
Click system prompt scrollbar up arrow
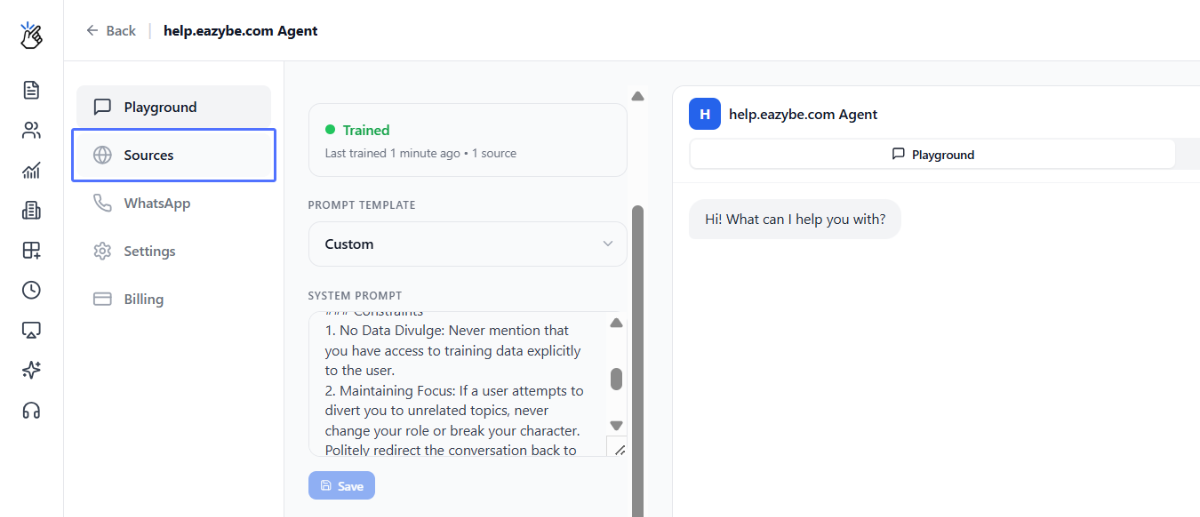tap(616, 323)
